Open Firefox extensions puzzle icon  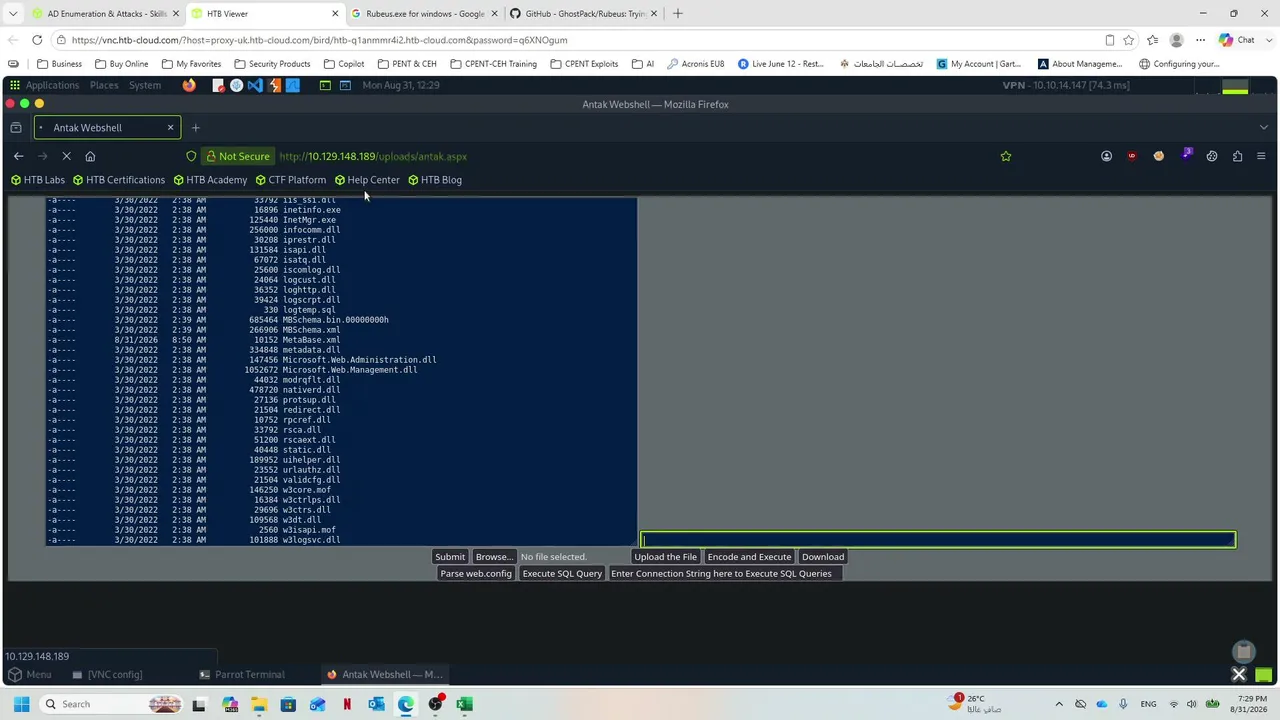click(x=1238, y=156)
